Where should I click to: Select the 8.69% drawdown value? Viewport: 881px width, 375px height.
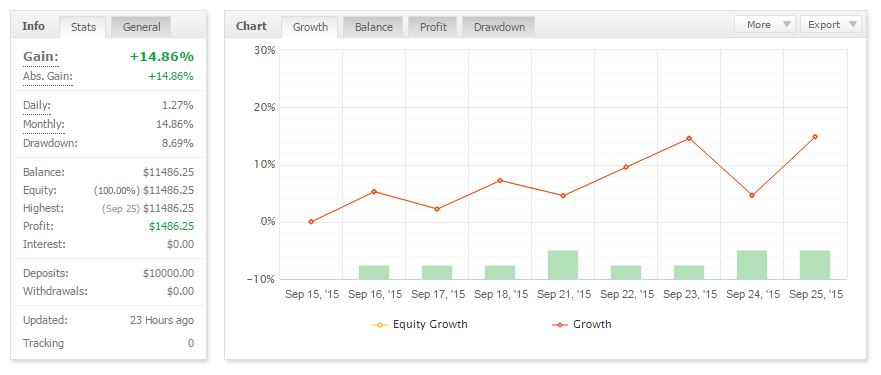178,143
